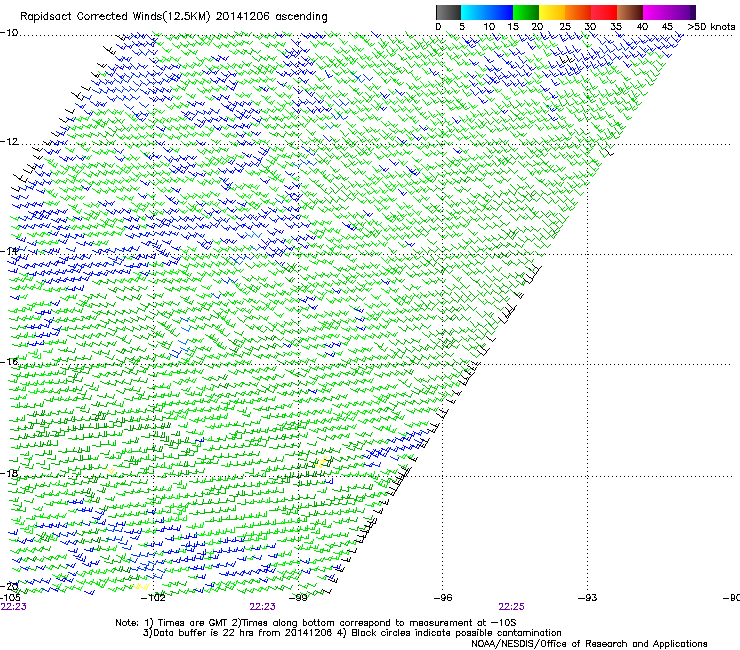Click the yellow 20-25 knots color segment
The height and width of the screenshot is (650, 740).
[552, 12]
